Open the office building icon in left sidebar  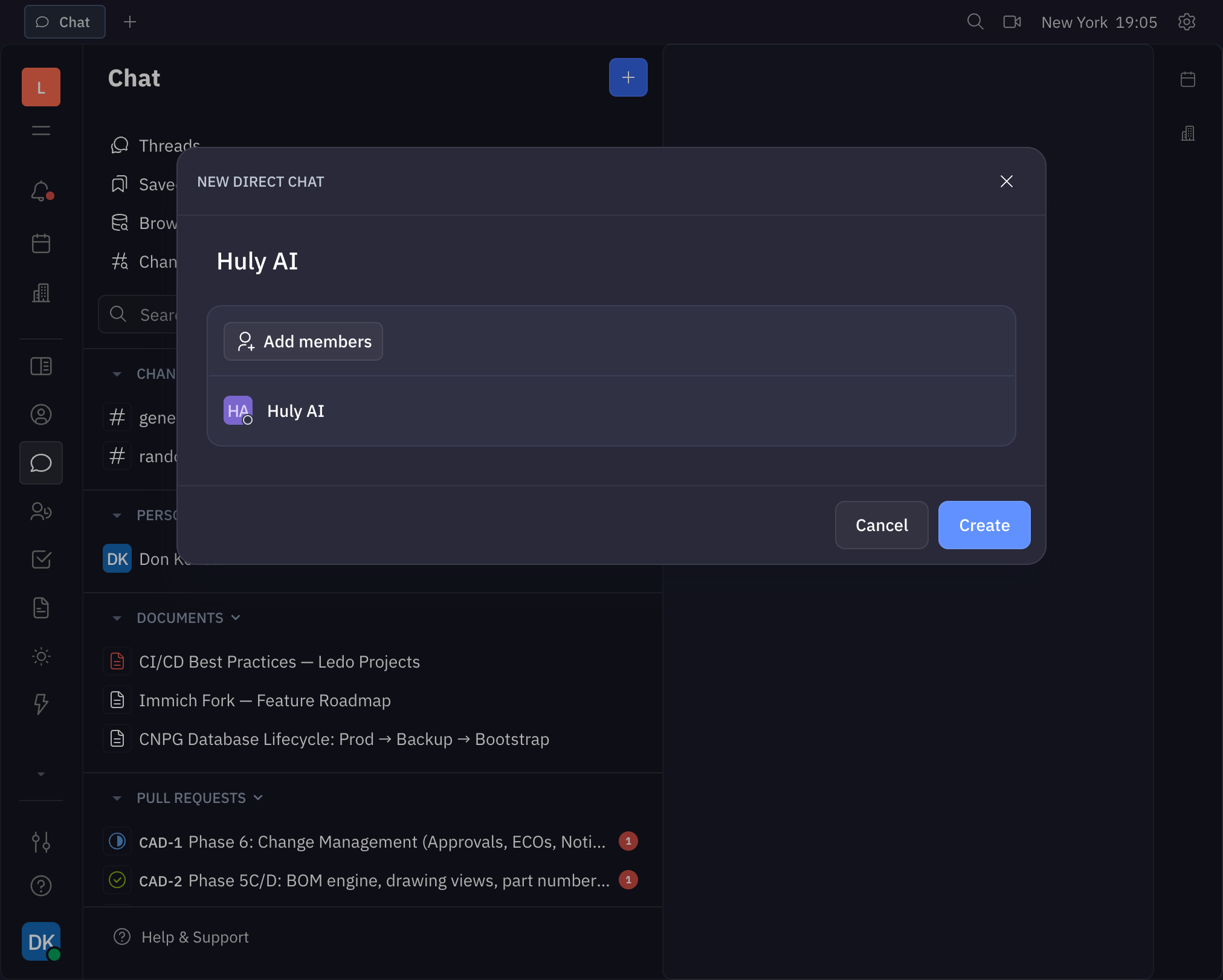pyautogui.click(x=40, y=293)
